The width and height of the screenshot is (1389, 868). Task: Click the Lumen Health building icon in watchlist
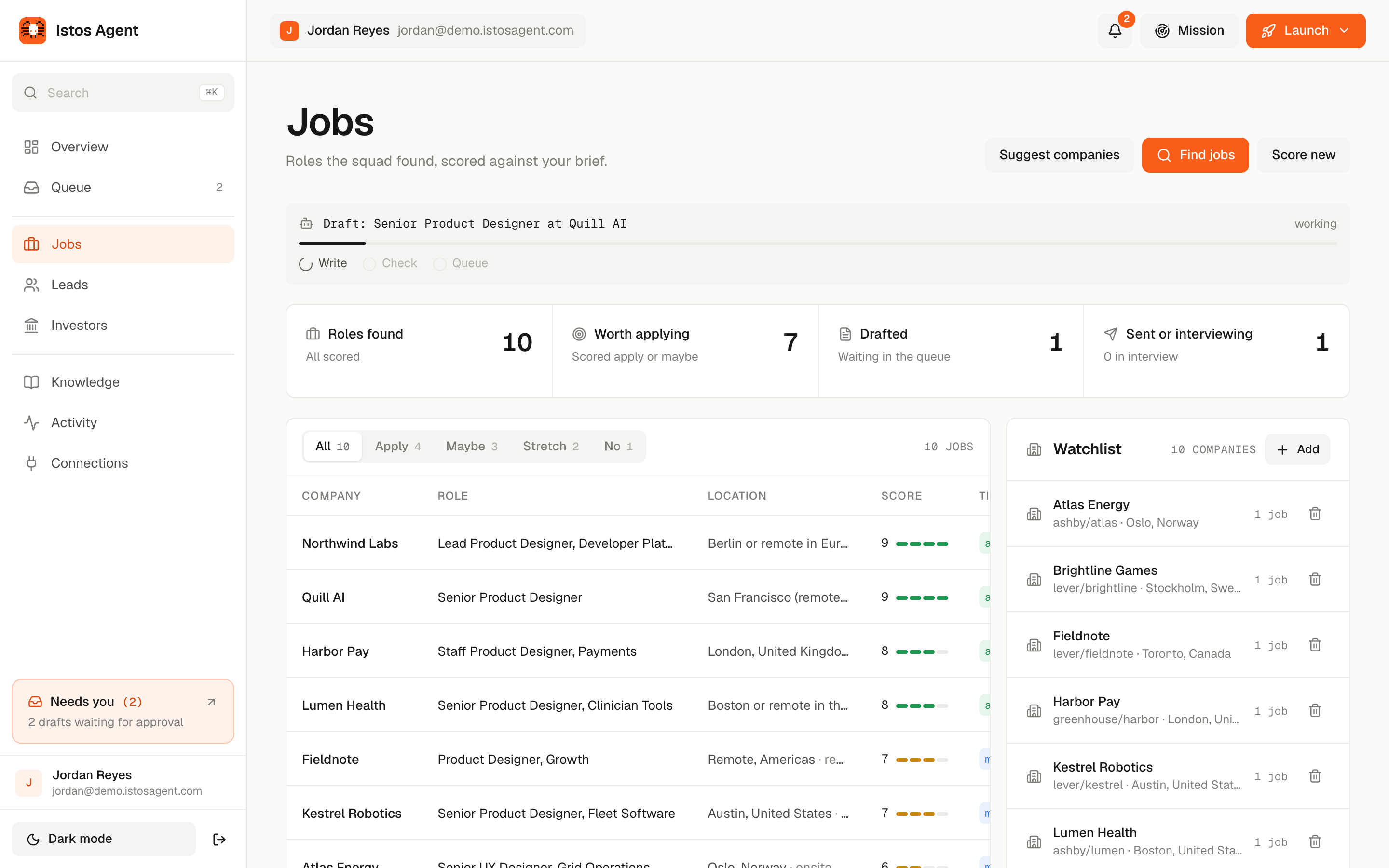point(1034,841)
